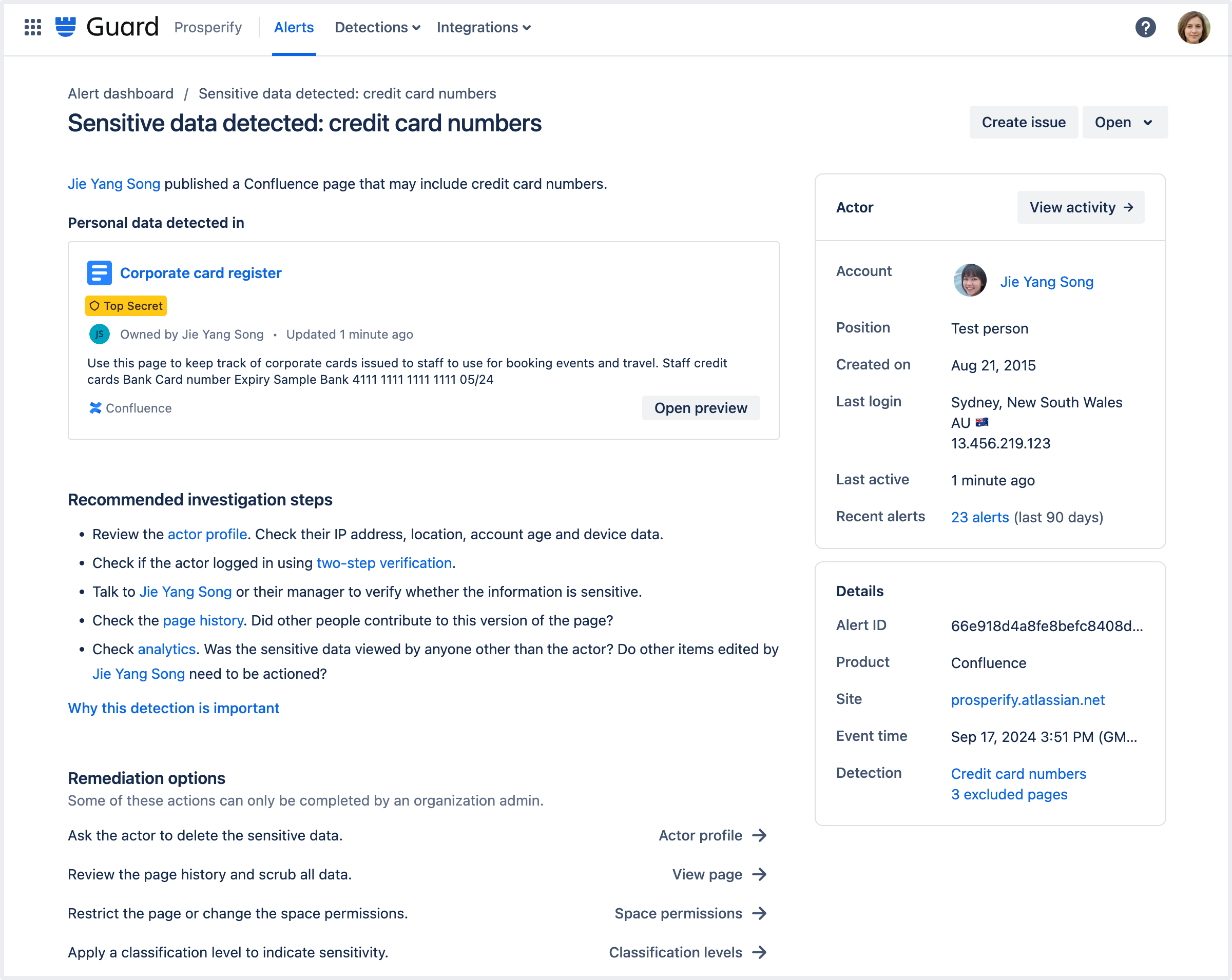The height and width of the screenshot is (980, 1232).
Task: Click the Create issue button
Action: pyautogui.click(x=1024, y=122)
